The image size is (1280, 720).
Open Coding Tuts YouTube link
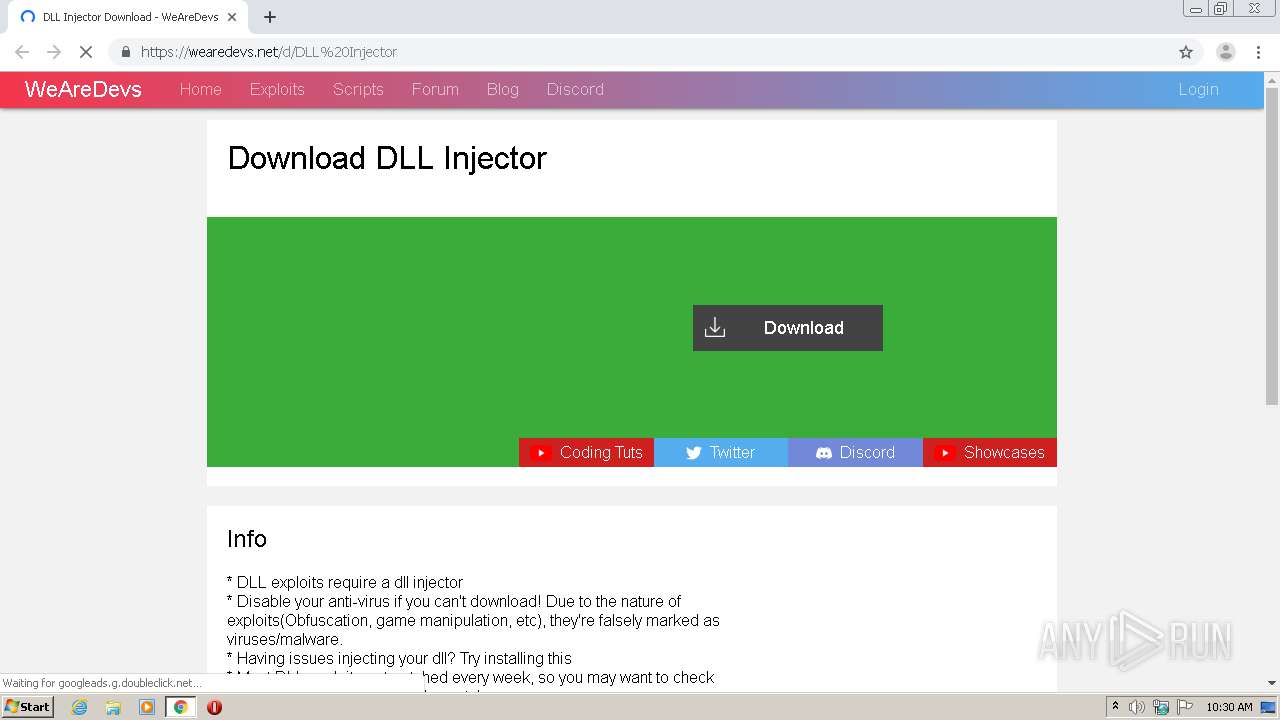point(586,452)
